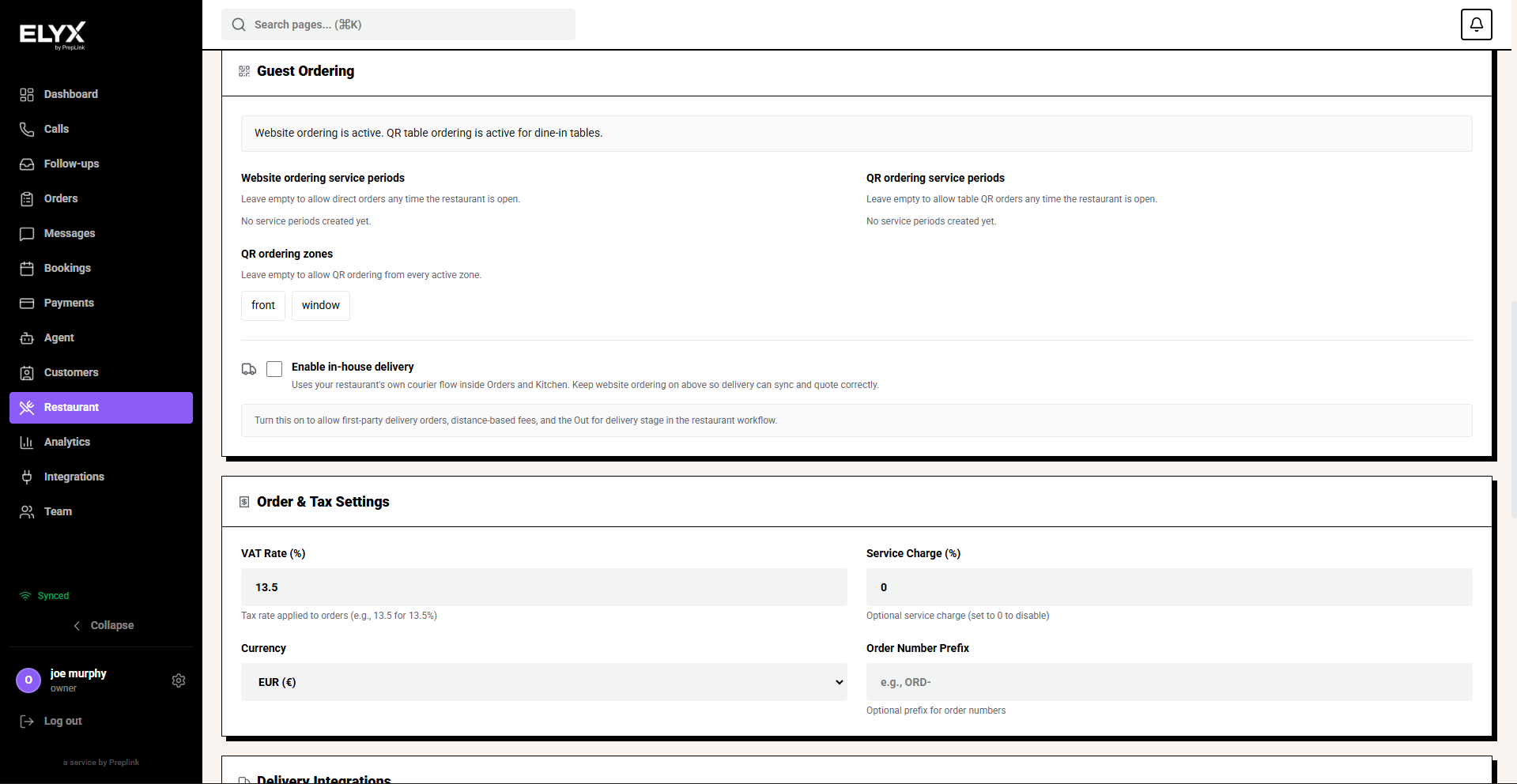Focus the Search pages field

pos(398,24)
